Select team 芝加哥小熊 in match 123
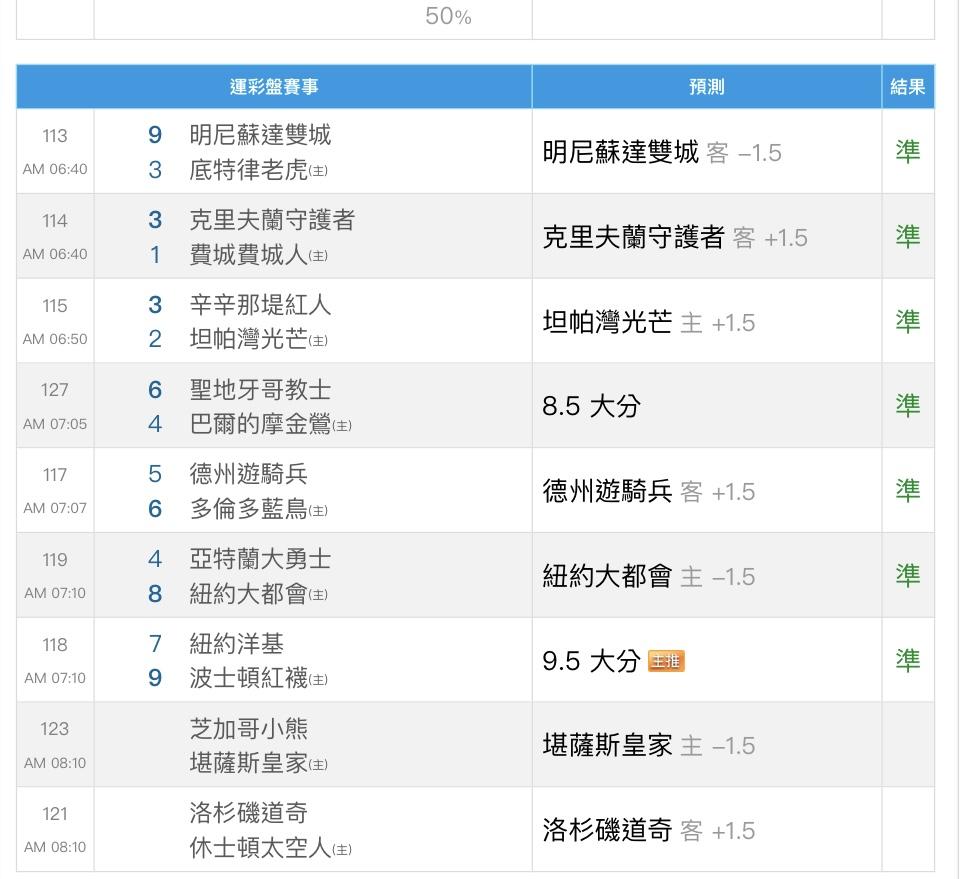971x879 pixels. tap(248, 728)
